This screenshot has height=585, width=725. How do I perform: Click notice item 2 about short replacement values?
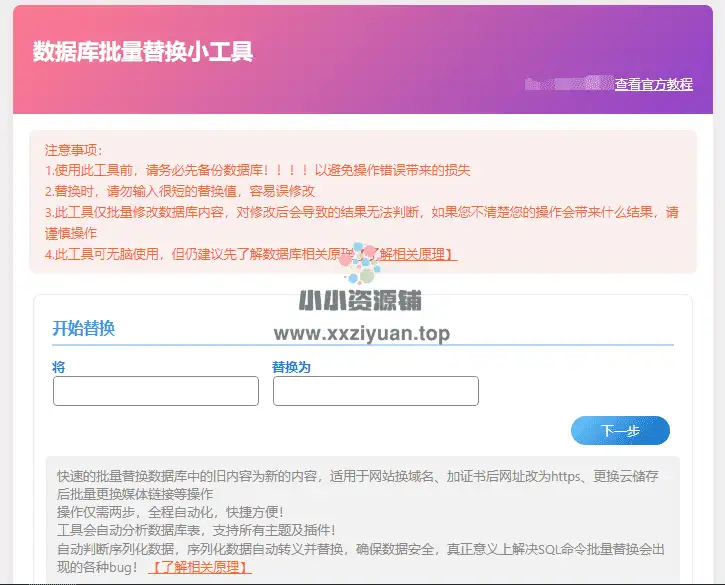coord(180,191)
